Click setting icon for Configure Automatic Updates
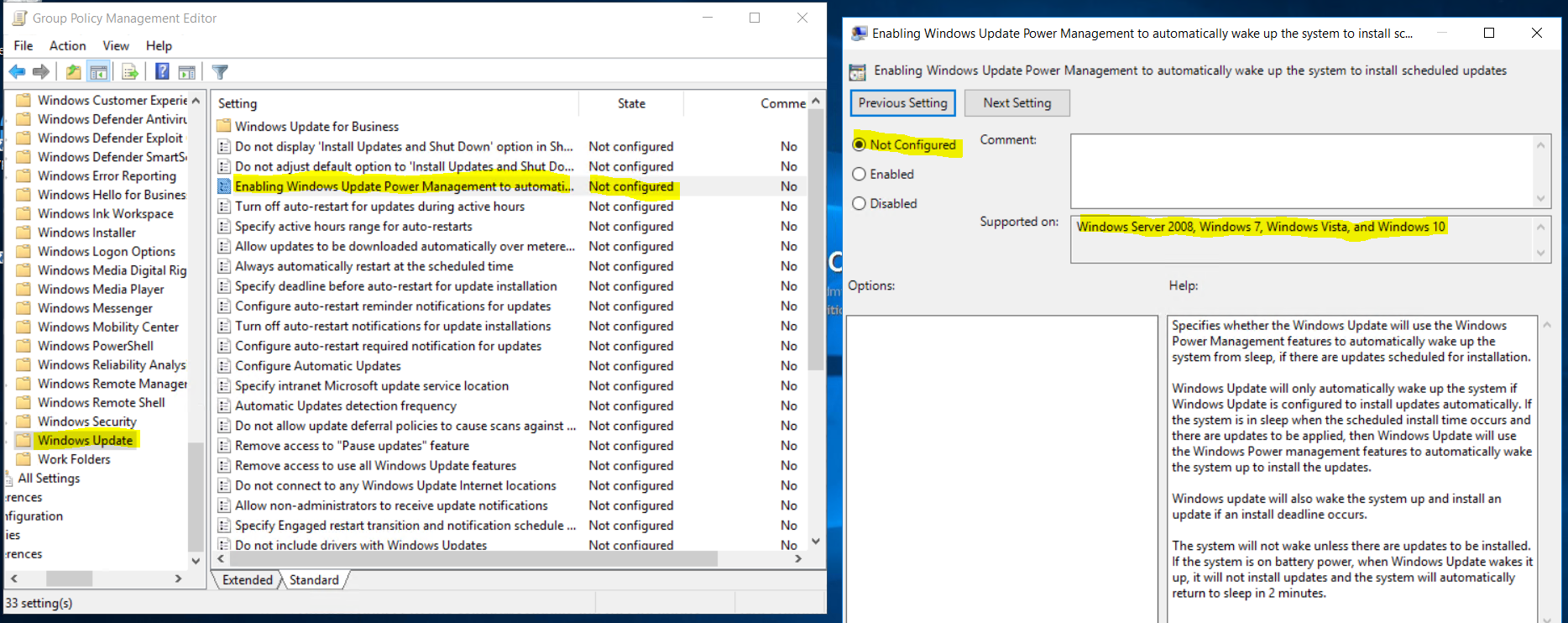This screenshot has width=1568, height=623. pyautogui.click(x=224, y=366)
